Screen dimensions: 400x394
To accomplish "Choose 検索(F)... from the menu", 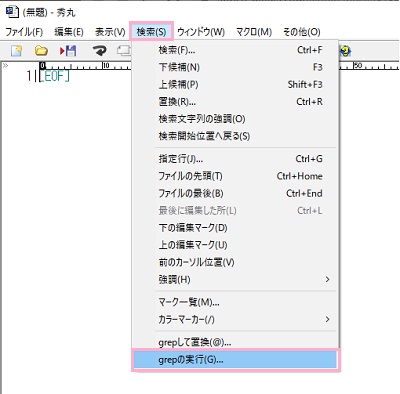I will click(x=235, y=50).
